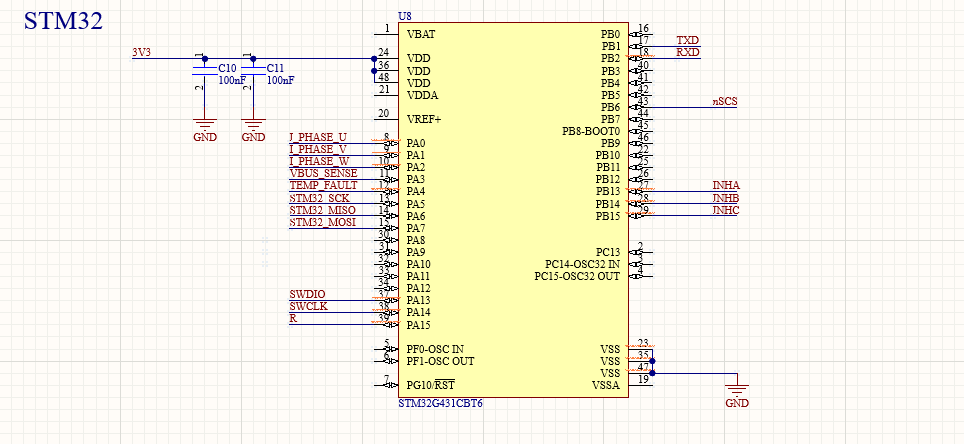Click the 3V3 power net label
This screenshot has width=964, height=444.
(x=141, y=53)
